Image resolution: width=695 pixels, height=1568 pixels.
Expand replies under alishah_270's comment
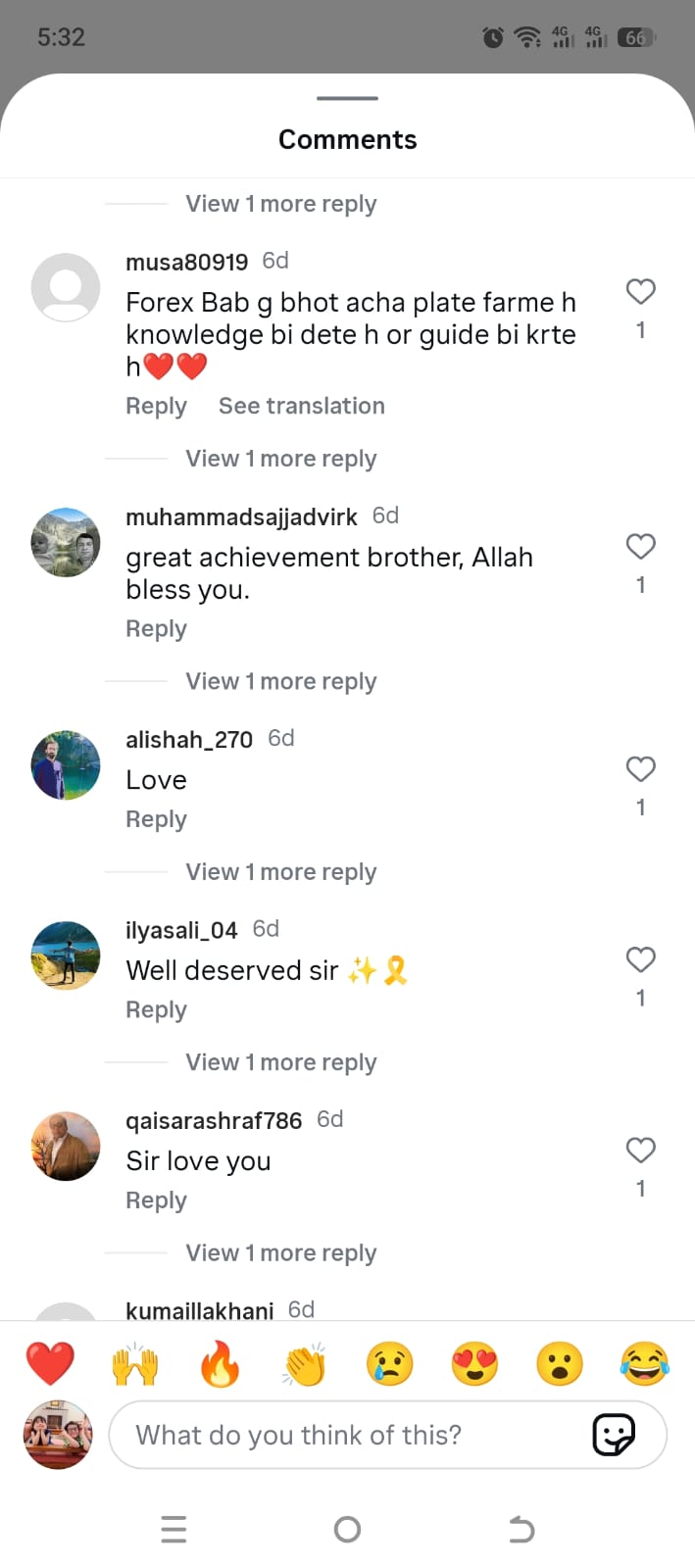click(281, 872)
